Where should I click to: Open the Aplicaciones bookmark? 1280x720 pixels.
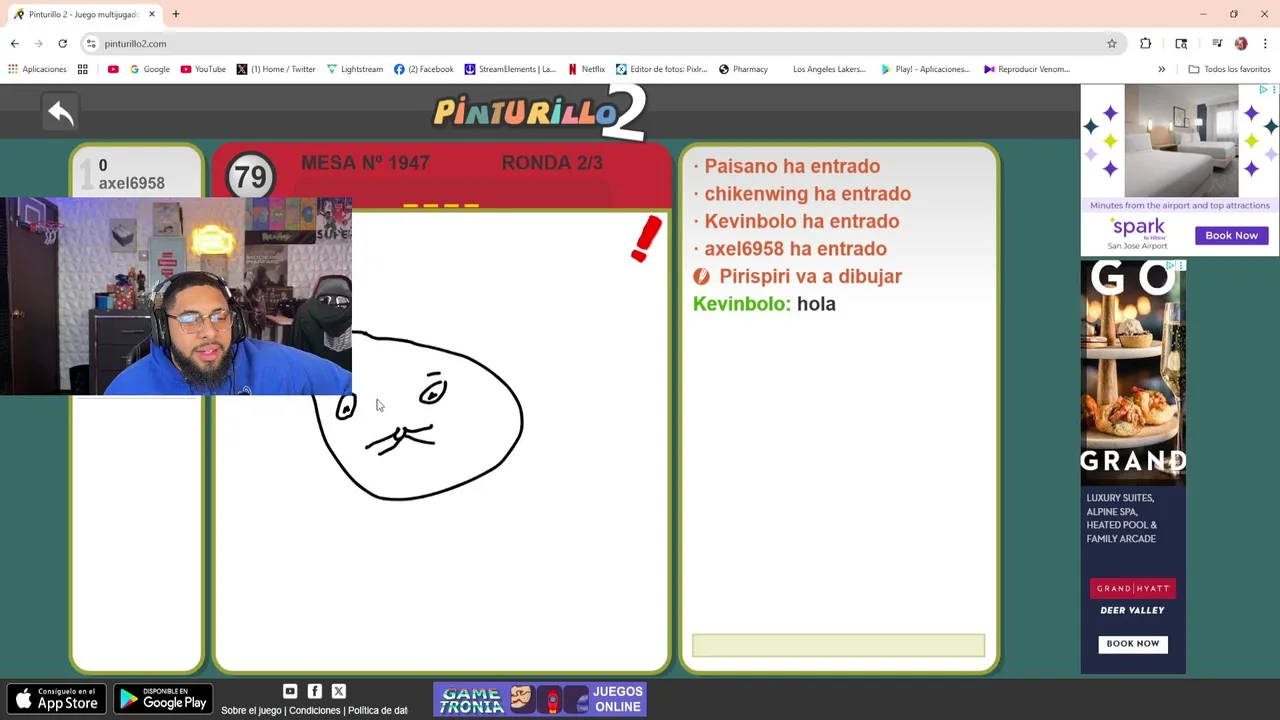(x=37, y=69)
